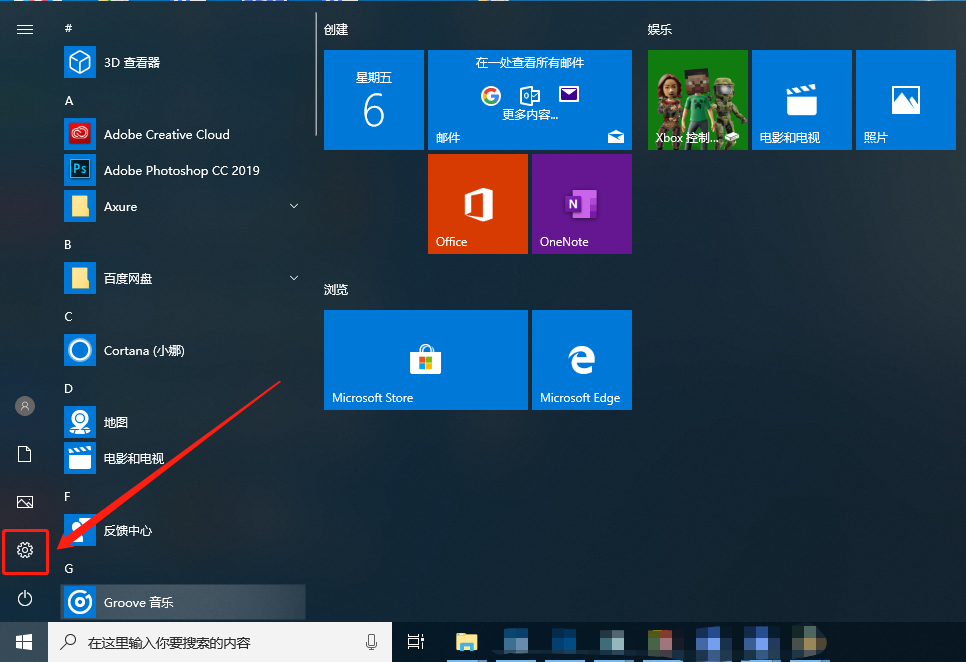The image size is (966, 662).
Task: Click the # letter header in app list
Action: pyautogui.click(x=68, y=28)
